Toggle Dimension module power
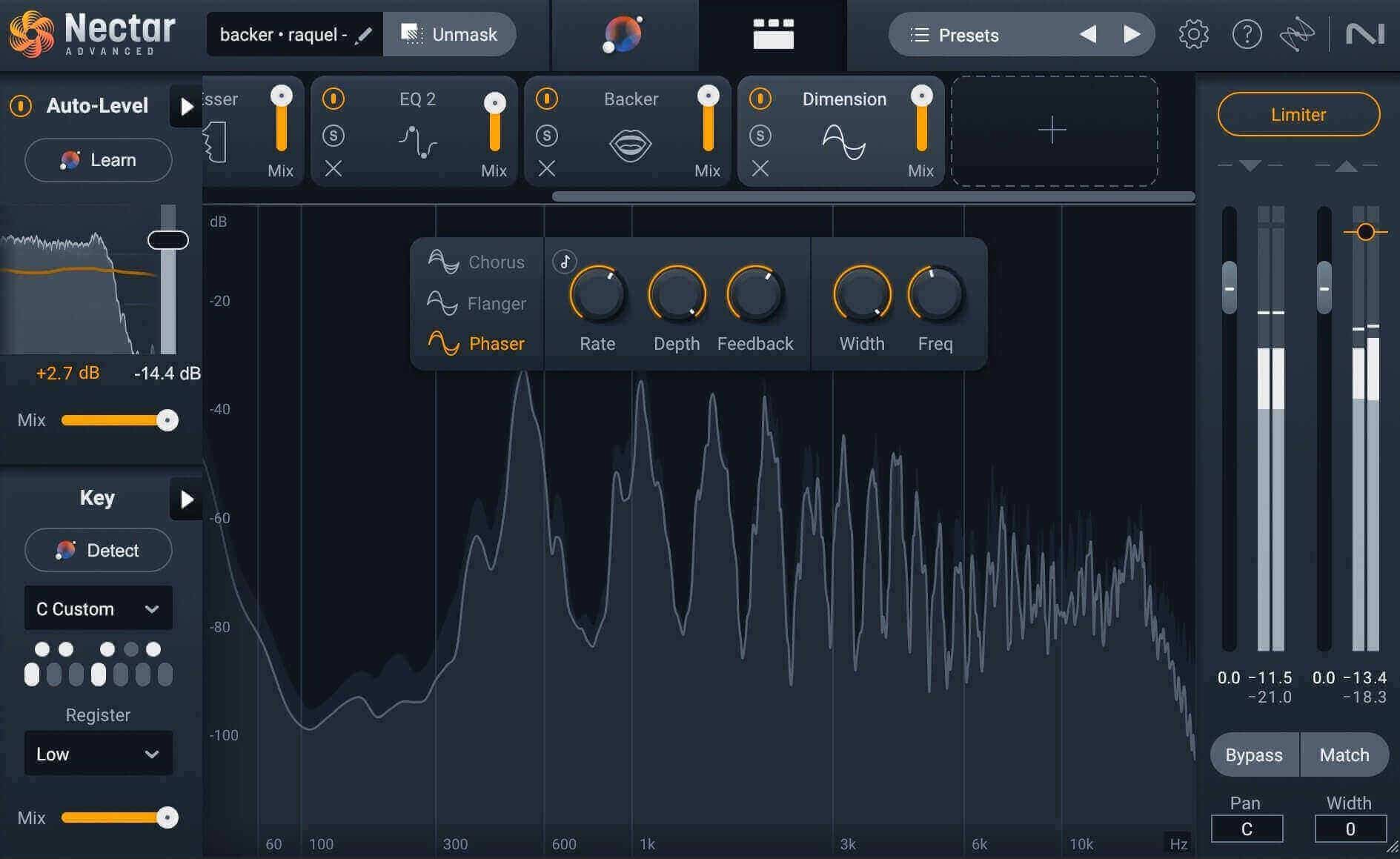The image size is (1400, 859). (760, 99)
